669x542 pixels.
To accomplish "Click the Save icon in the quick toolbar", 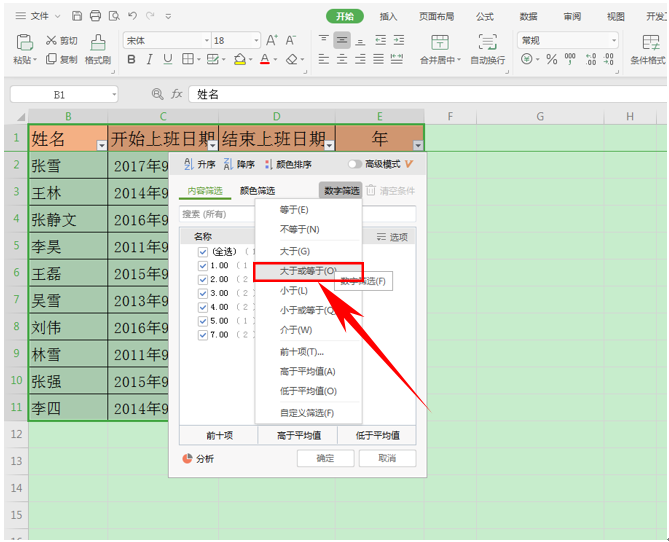I will [77, 16].
